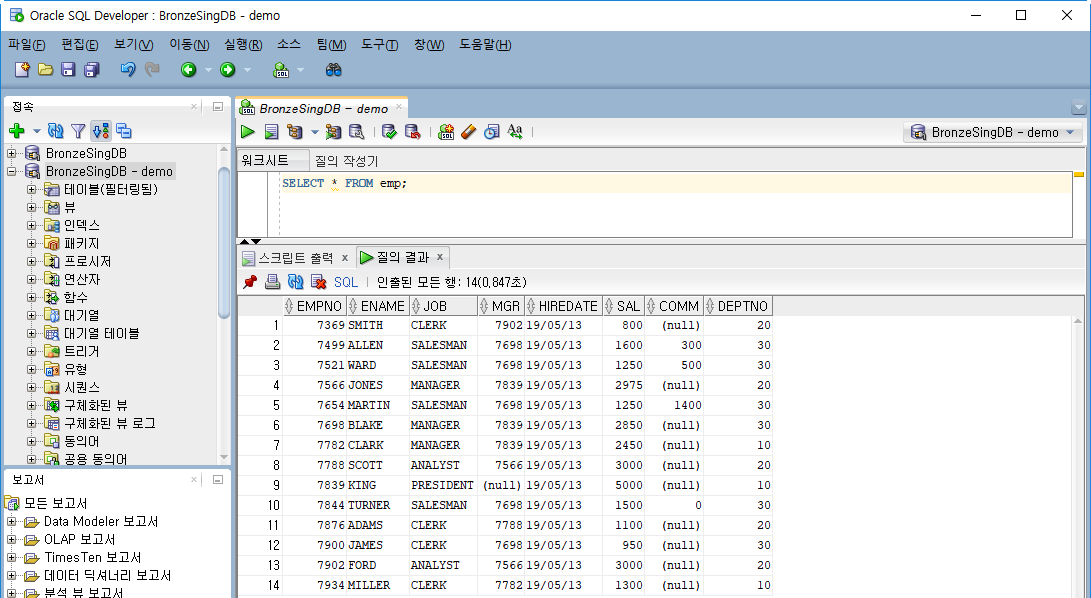
Task: Click the funnel Filter icon in connections panel
Action: click(x=78, y=131)
